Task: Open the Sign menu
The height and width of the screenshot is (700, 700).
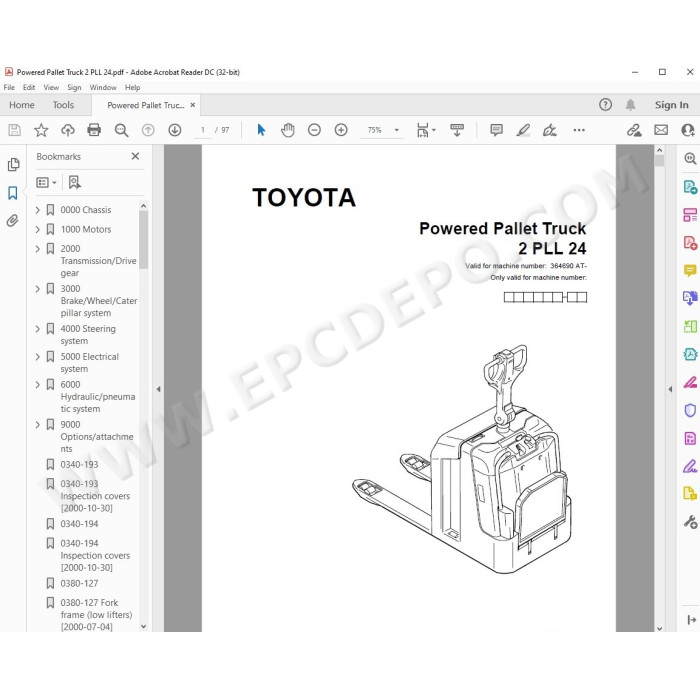Action: coord(74,88)
